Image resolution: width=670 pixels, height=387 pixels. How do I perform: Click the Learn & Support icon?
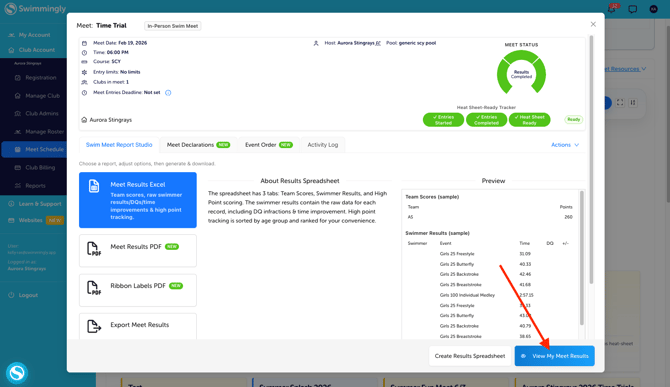click(11, 204)
